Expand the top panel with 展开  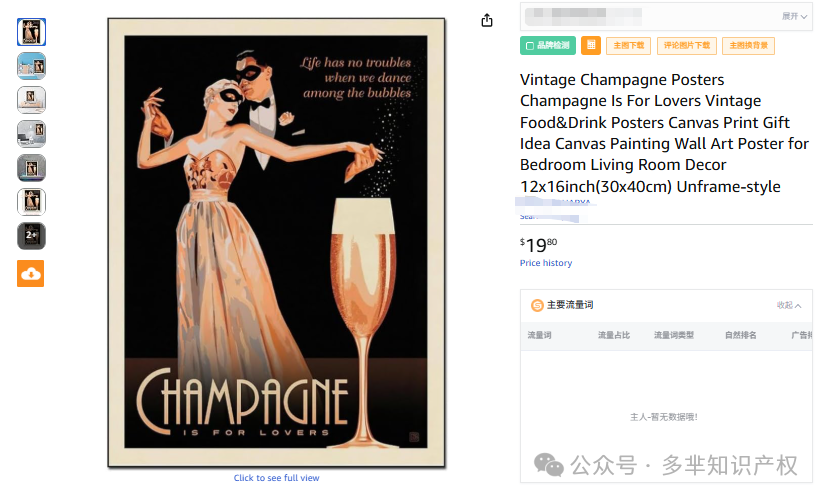click(x=794, y=17)
